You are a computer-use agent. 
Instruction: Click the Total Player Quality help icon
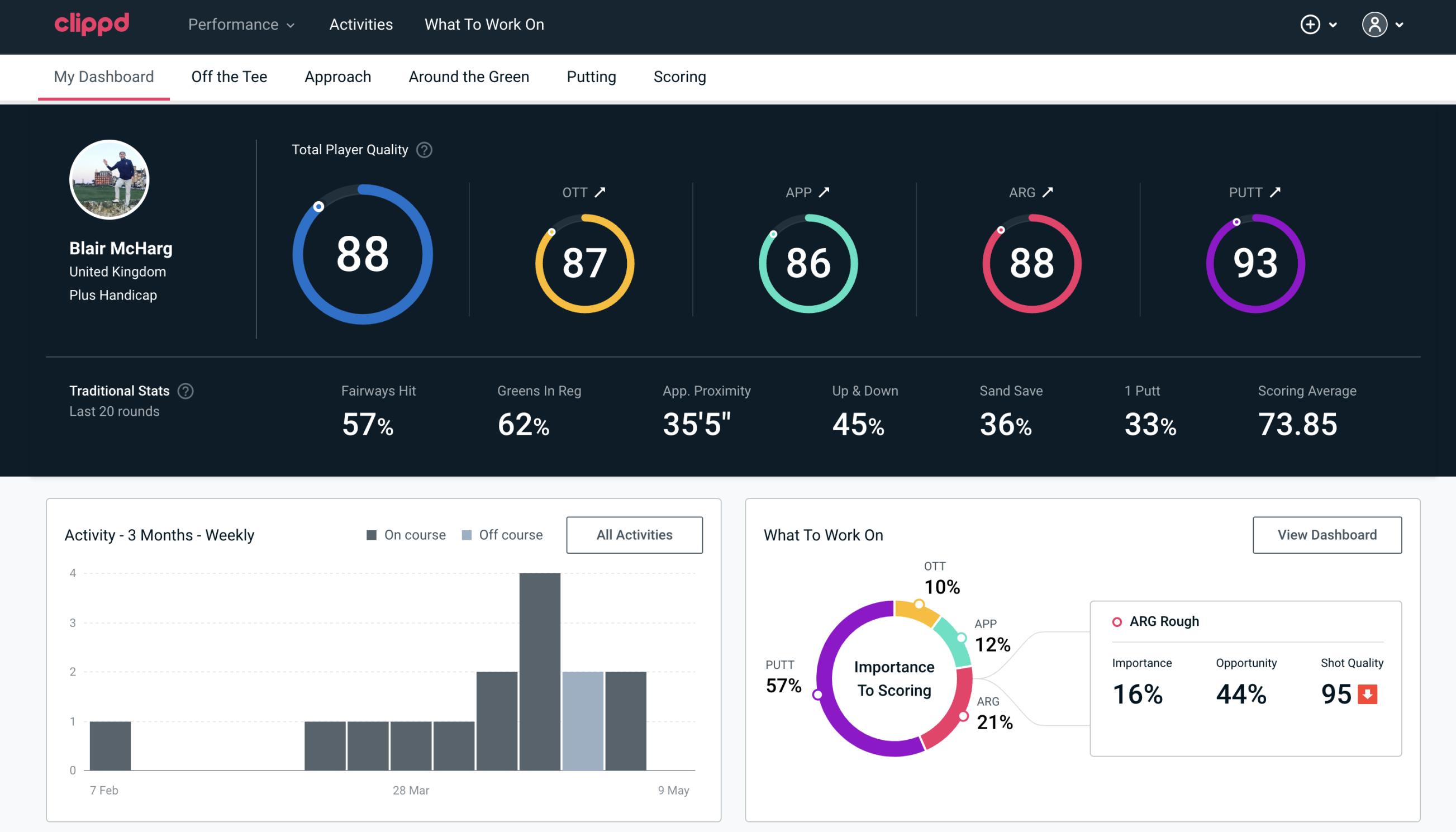pyautogui.click(x=423, y=150)
